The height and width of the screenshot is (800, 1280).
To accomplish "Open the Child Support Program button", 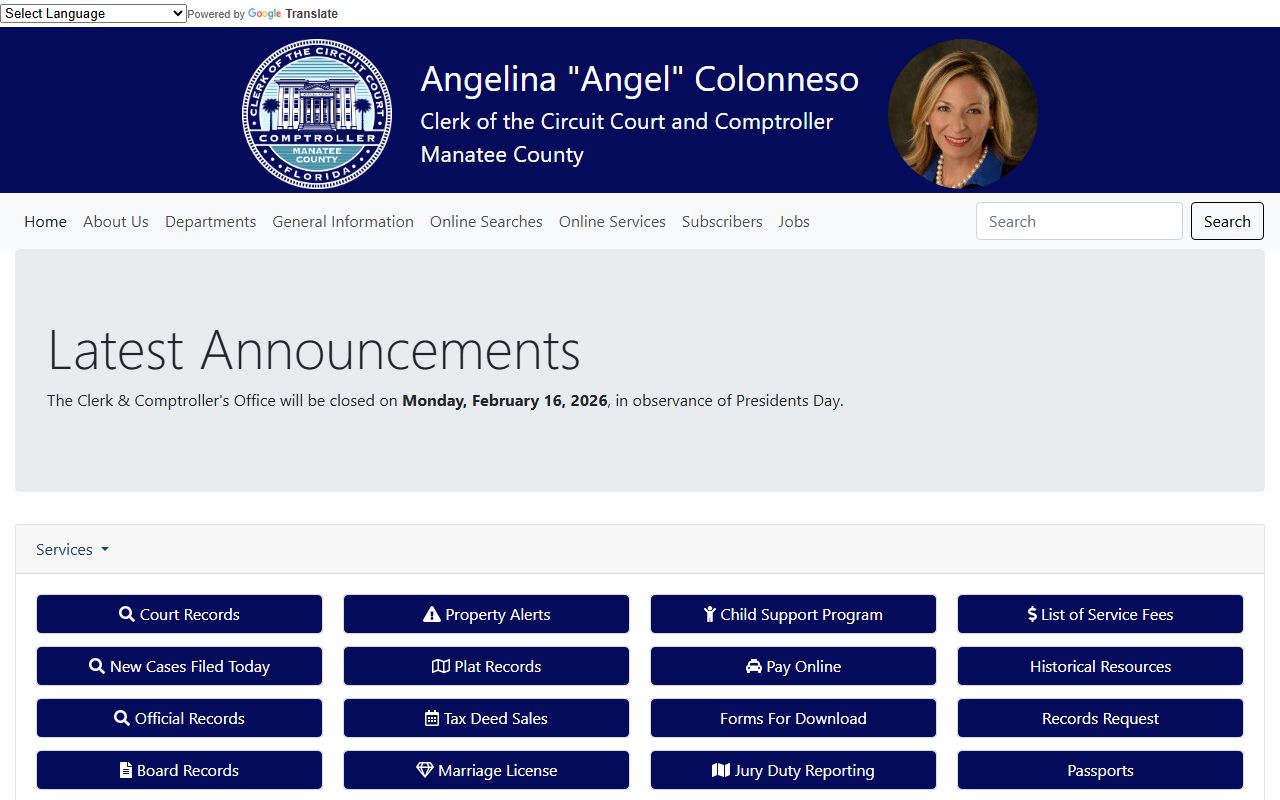I will 793,614.
